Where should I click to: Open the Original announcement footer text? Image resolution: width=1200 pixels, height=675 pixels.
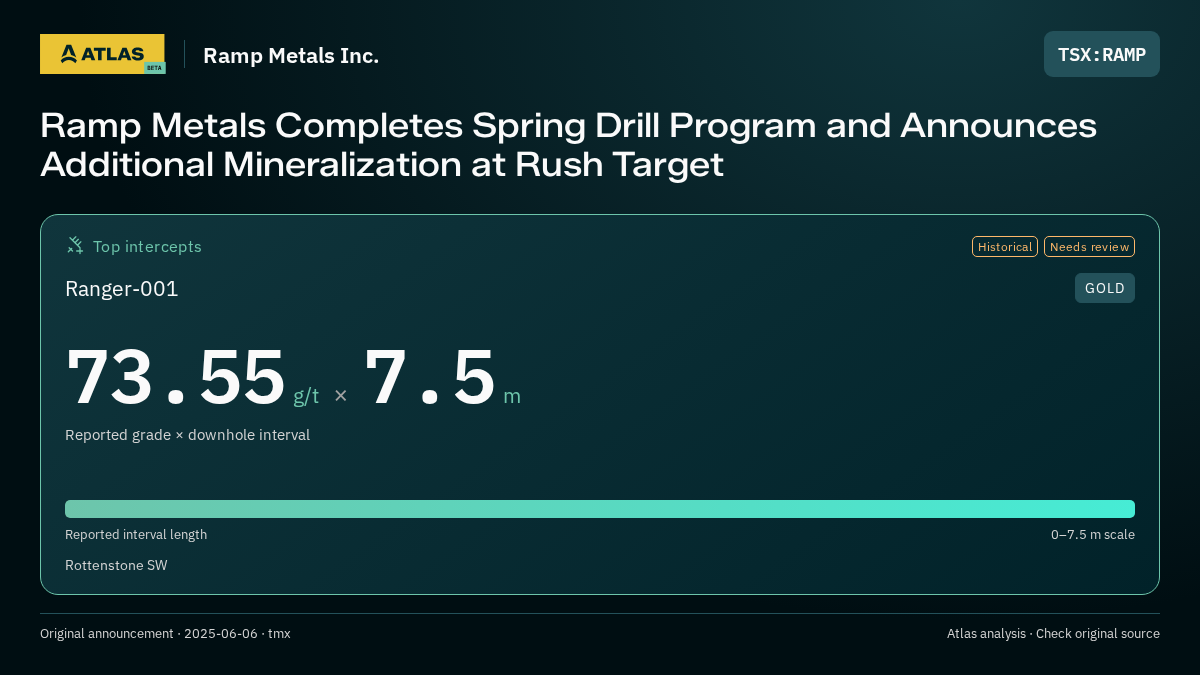[x=165, y=633]
